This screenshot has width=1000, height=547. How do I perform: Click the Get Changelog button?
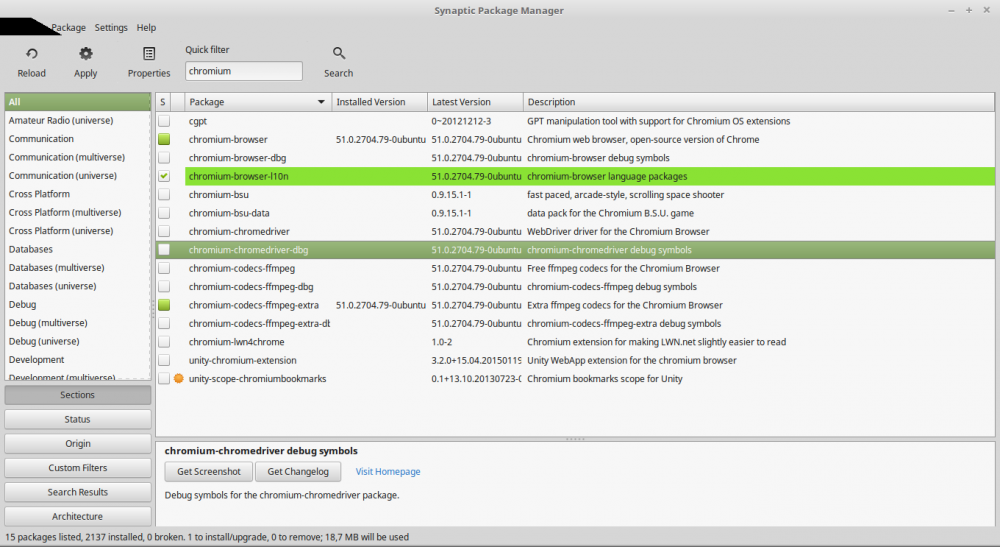(x=298, y=472)
